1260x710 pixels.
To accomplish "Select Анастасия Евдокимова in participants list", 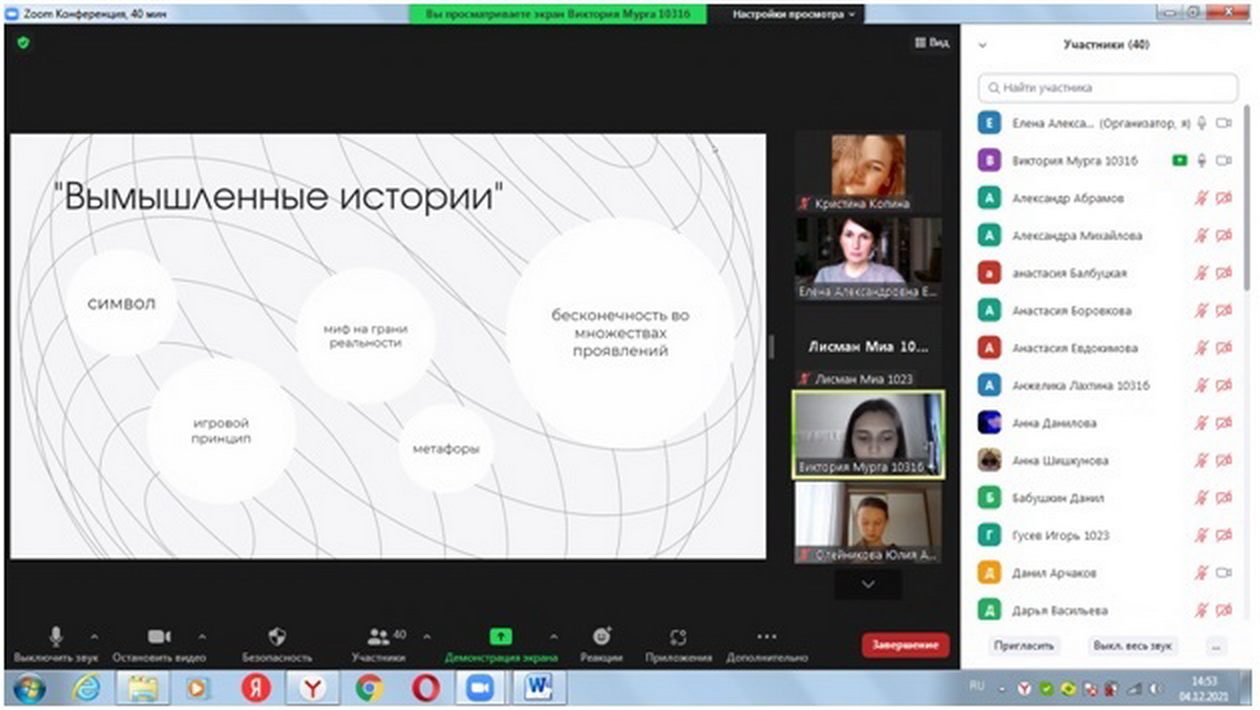I will point(1105,348).
